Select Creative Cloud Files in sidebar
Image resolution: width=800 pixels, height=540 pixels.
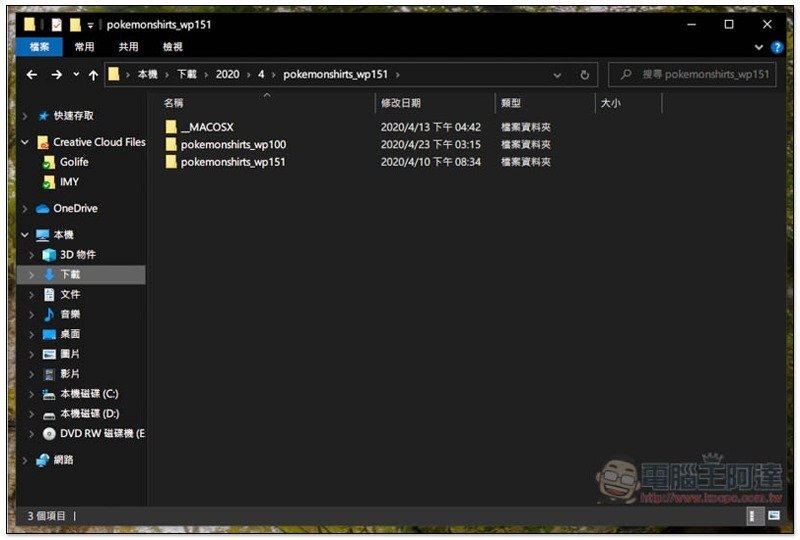pos(99,142)
